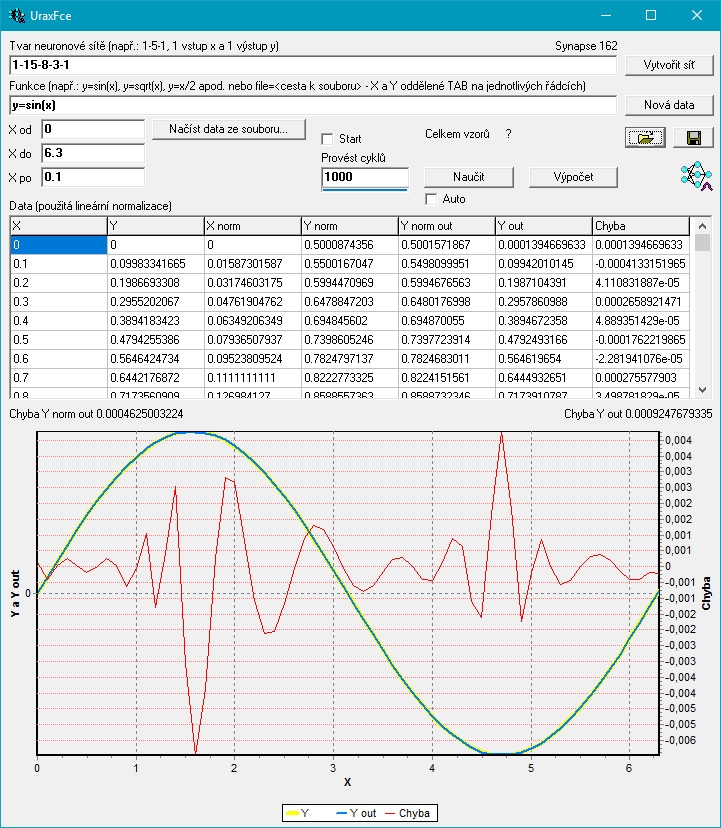Click the Y column header
721x828 pixels.
click(x=156, y=226)
